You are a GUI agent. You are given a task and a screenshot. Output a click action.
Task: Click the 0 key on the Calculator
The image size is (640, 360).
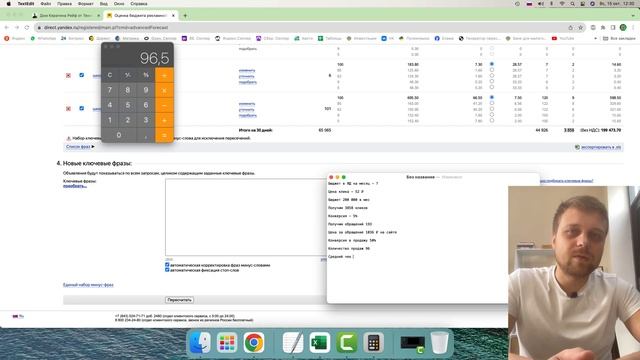coord(119,135)
